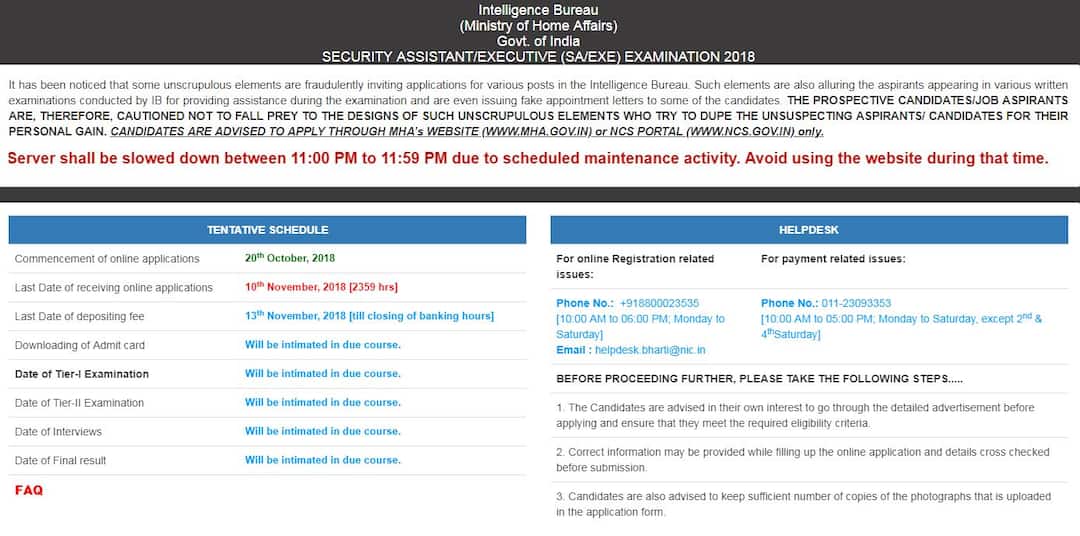Image resolution: width=1080 pixels, height=536 pixels.
Task: Click the TENTATIVE SCHEDULE header bar
Action: (x=267, y=230)
